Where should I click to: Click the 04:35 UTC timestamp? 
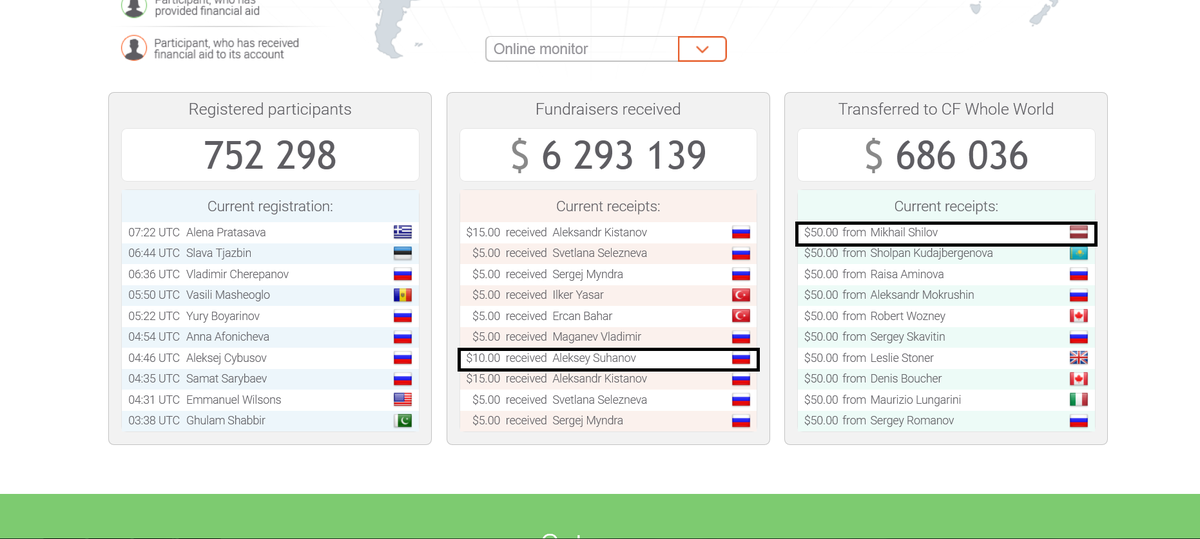[x=154, y=379]
